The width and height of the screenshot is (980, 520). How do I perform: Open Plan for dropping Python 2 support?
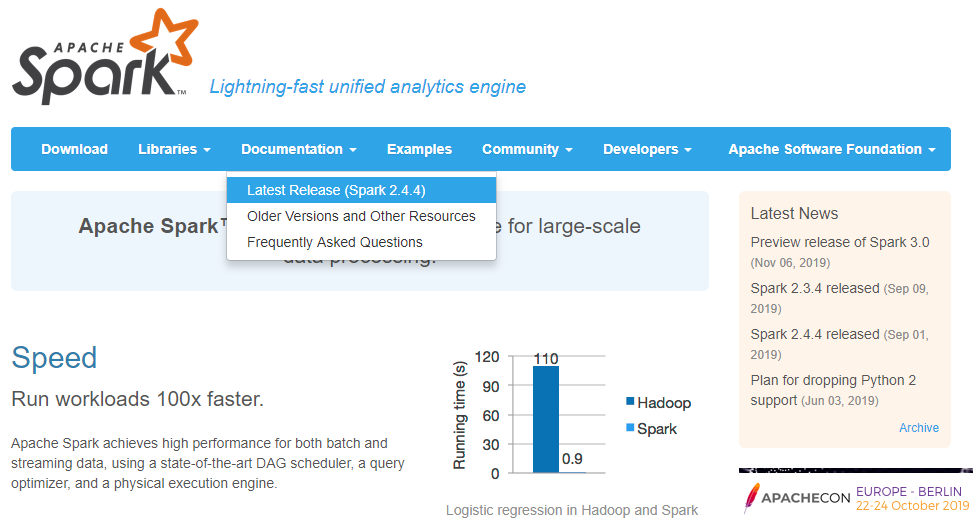point(833,380)
